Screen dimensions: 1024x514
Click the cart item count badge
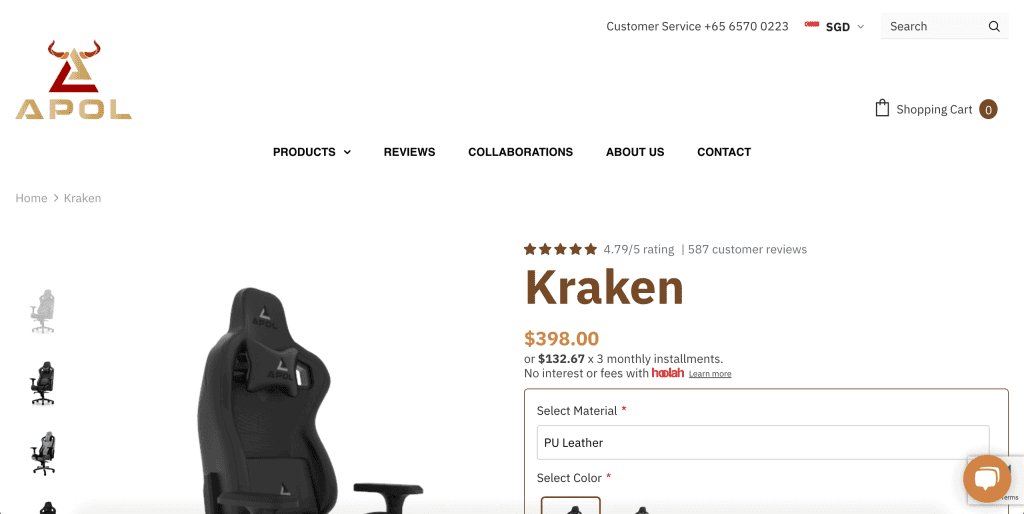click(x=988, y=110)
